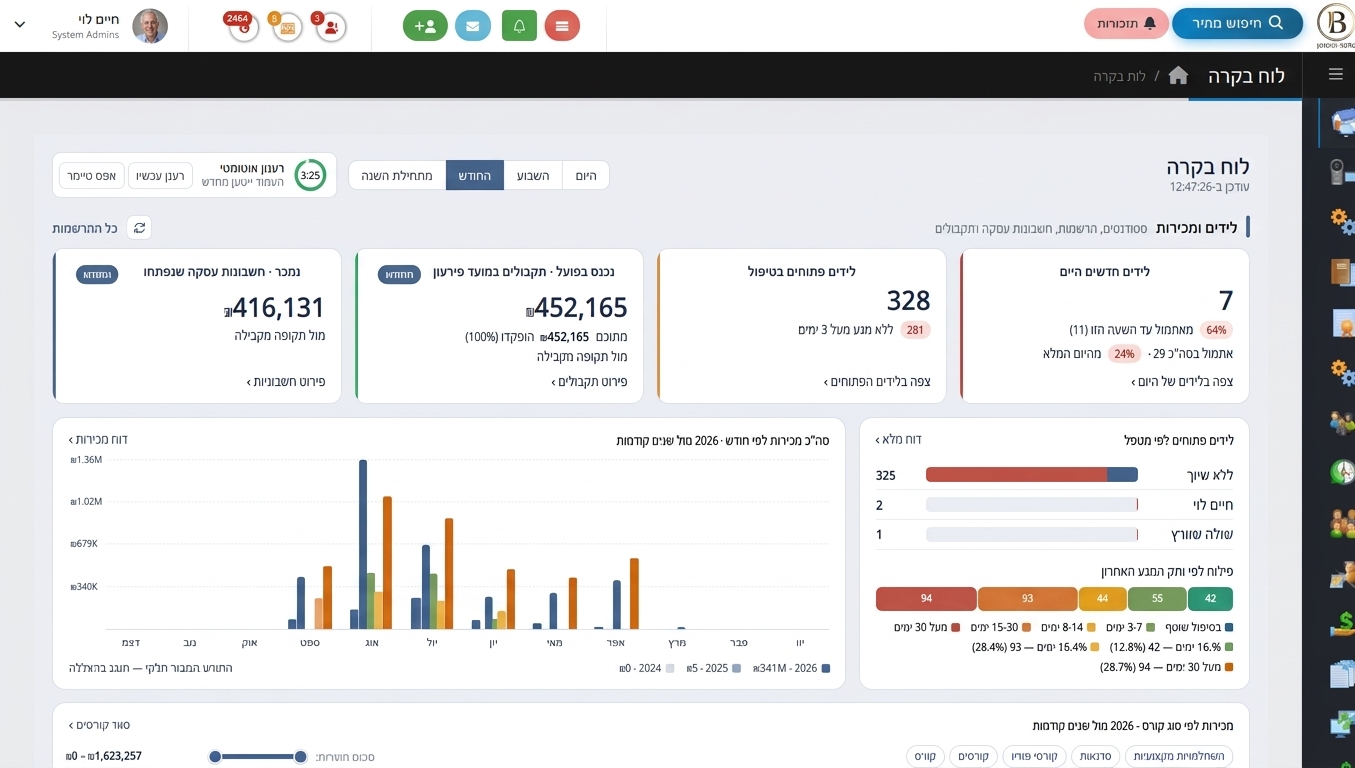This screenshot has width=1355, height=768.
Task: Open the פירוט חשבוניות link
Action: point(285,382)
